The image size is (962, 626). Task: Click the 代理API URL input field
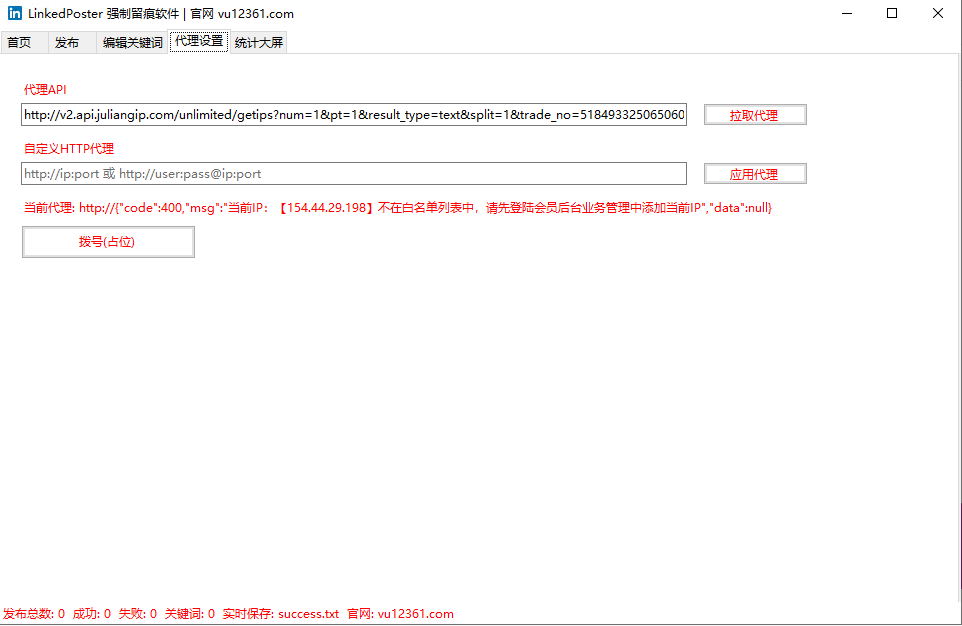click(x=354, y=115)
